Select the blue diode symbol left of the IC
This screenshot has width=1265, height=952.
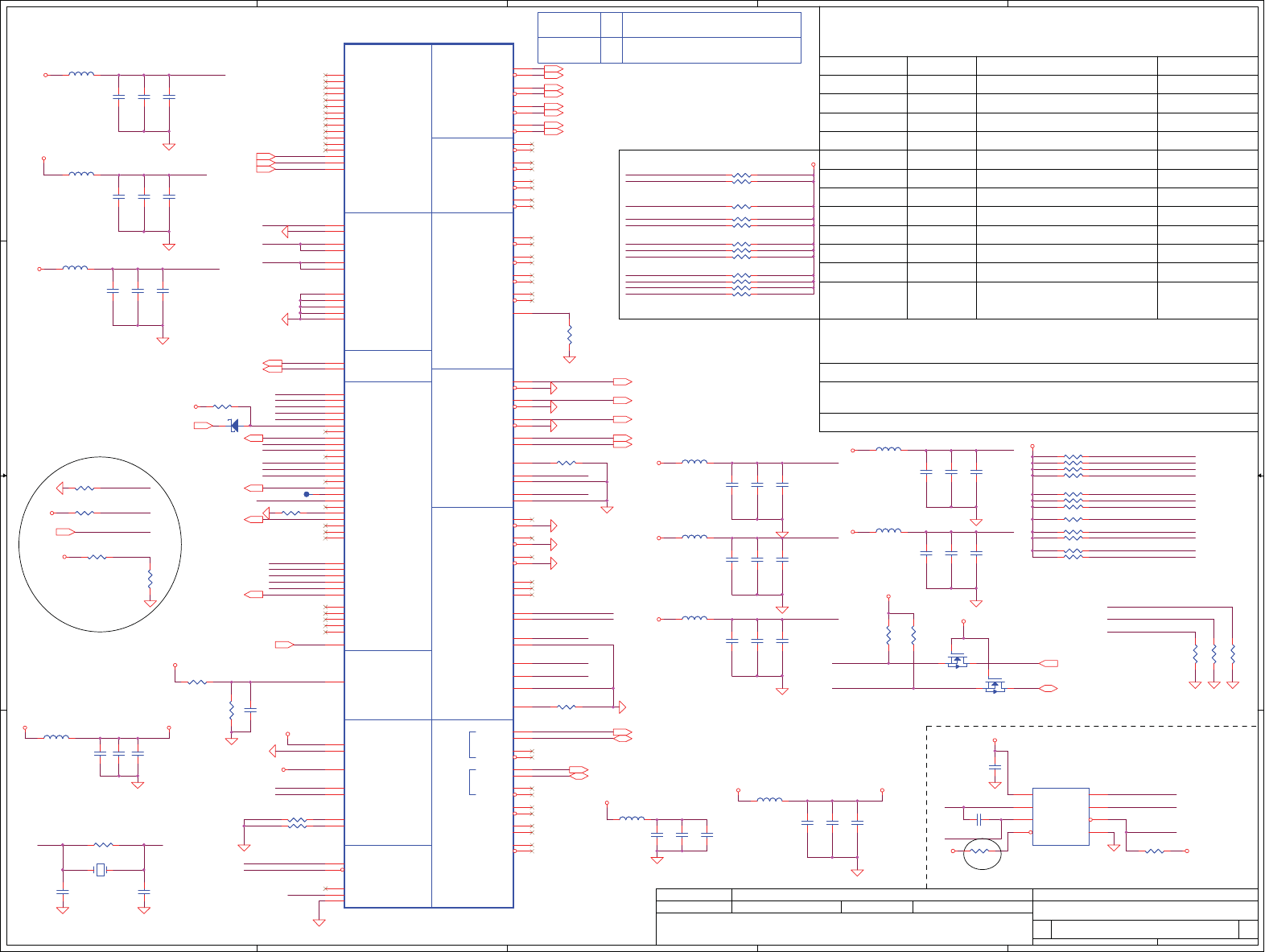point(234,426)
